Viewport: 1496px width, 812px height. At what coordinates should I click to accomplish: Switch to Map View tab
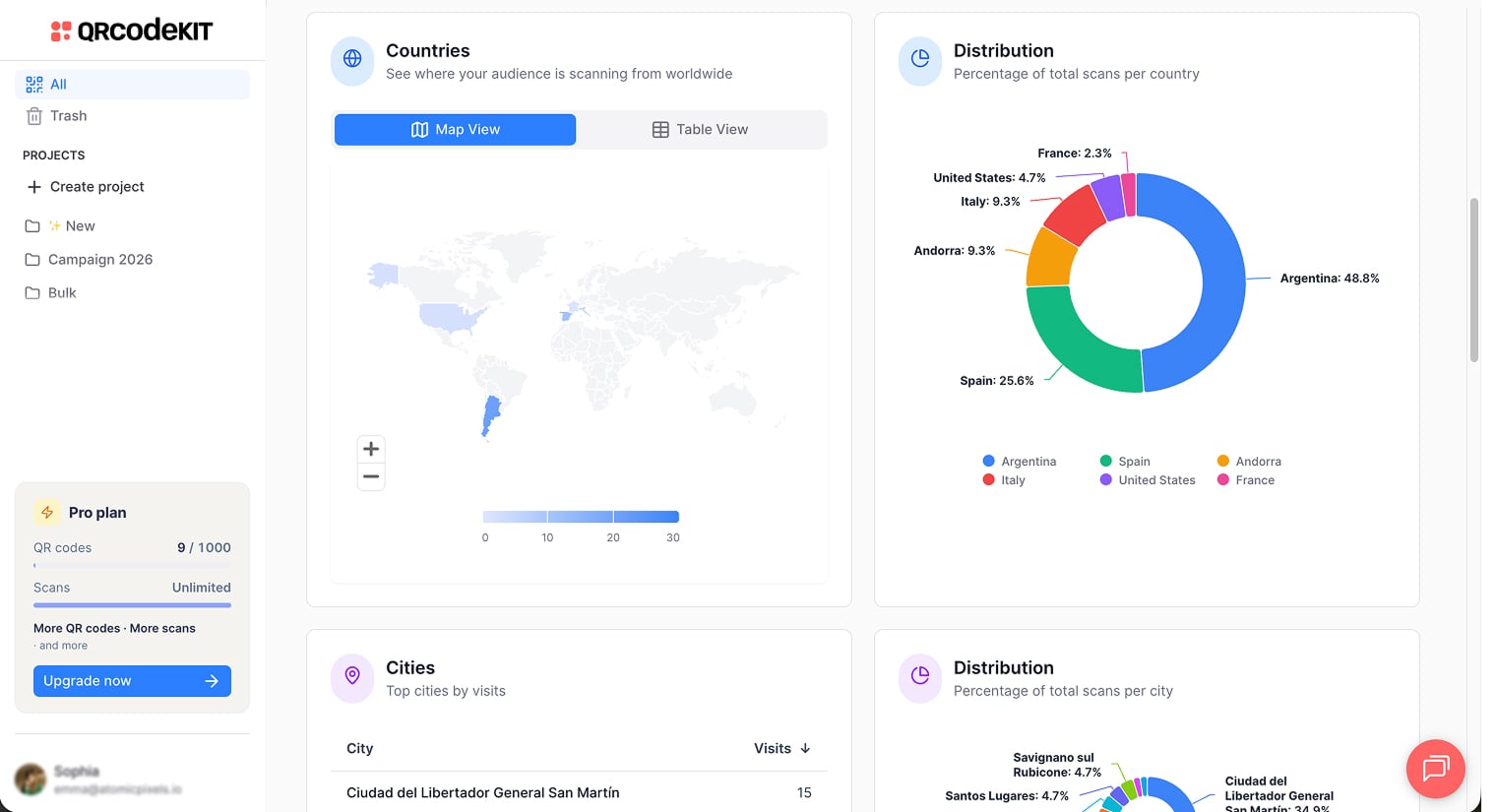456,130
